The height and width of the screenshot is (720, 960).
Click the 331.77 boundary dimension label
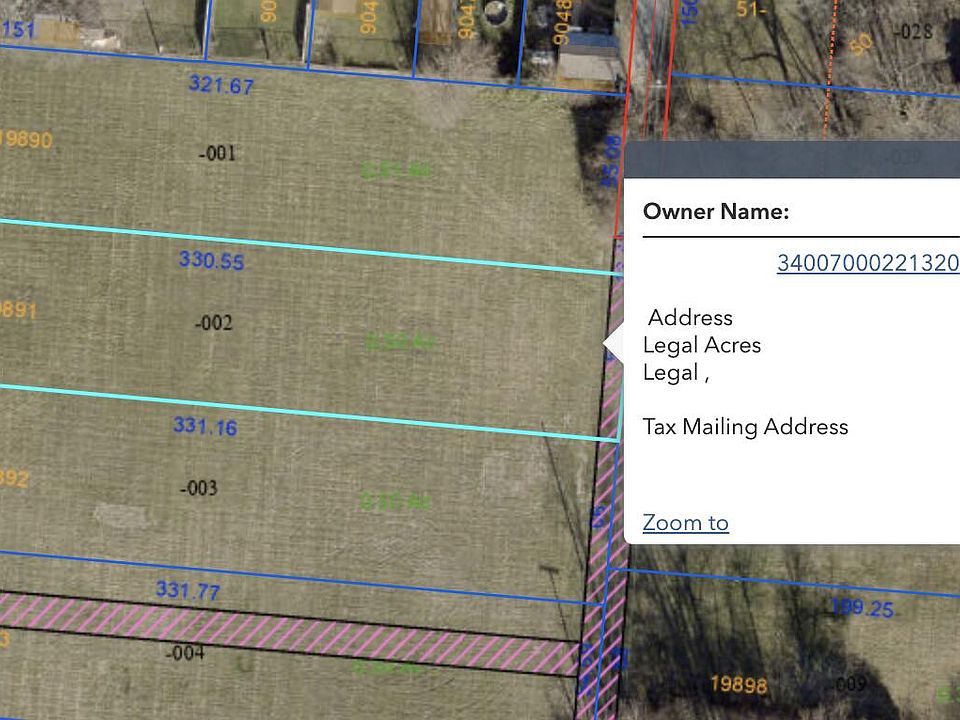click(x=188, y=590)
